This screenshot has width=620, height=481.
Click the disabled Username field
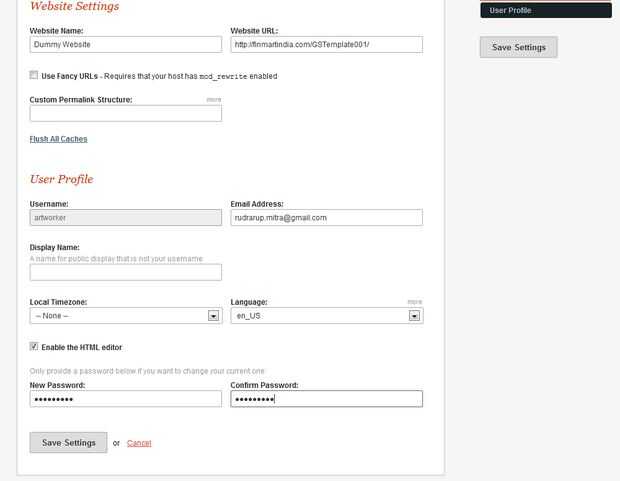(x=126, y=218)
